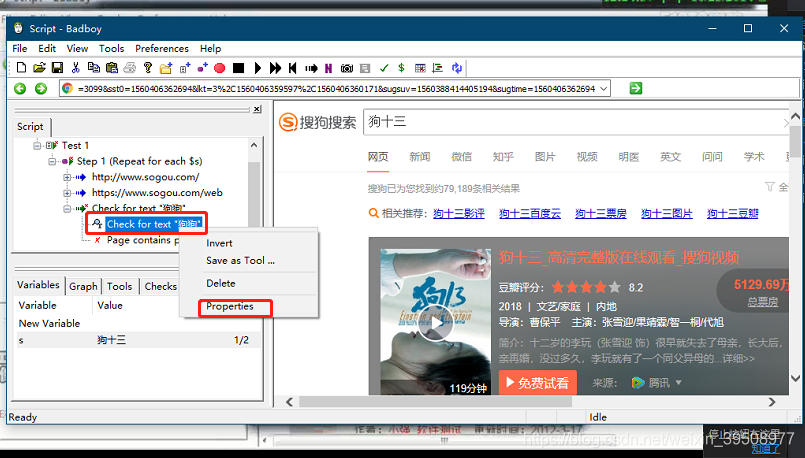Add a variable with the green dollar icon
This screenshot has height=458, width=805.
tap(401, 68)
